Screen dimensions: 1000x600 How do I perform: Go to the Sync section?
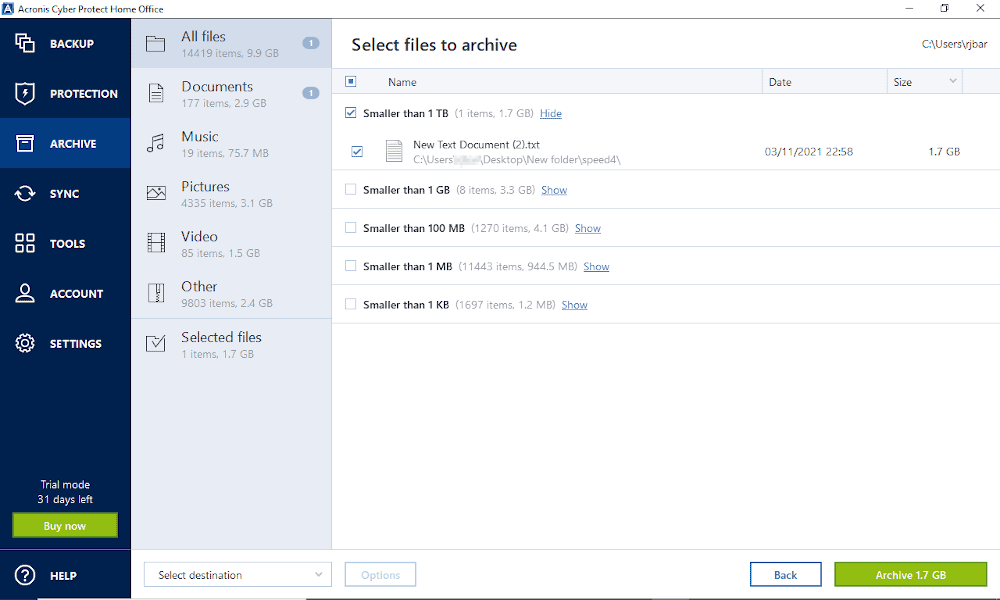tap(64, 194)
